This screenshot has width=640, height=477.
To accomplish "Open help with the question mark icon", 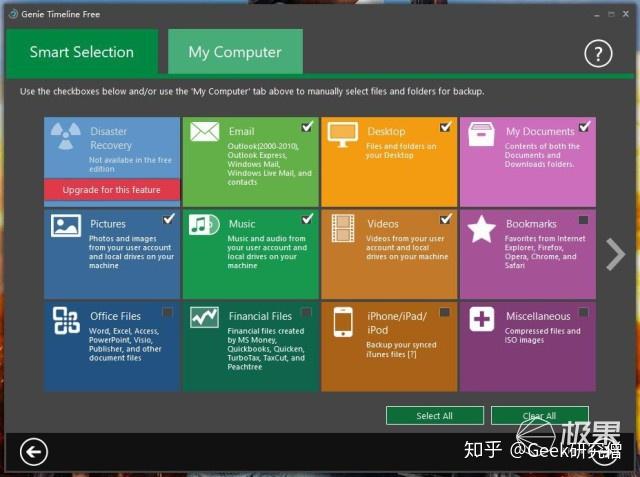I will pos(598,53).
